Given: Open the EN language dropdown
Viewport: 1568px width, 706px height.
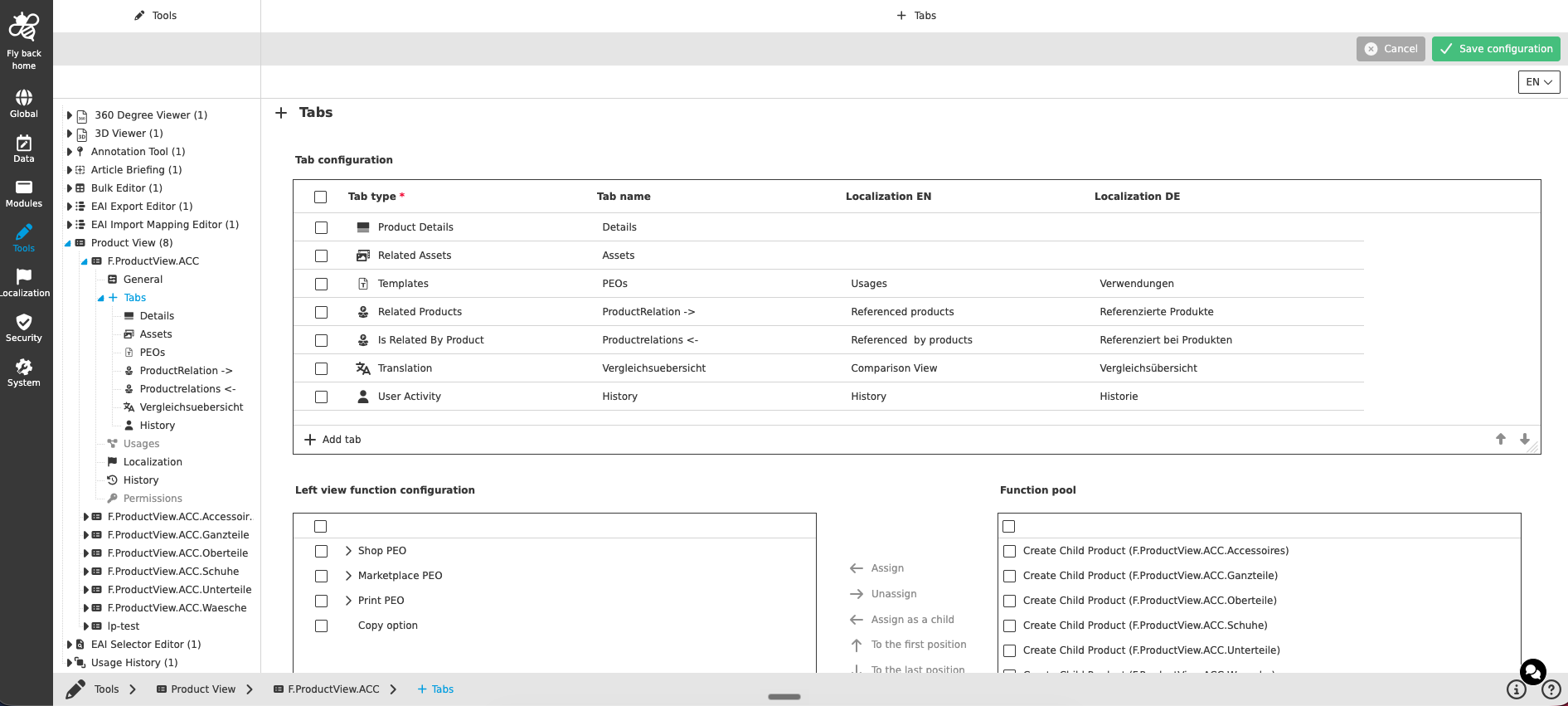Looking at the screenshot, I should [x=1539, y=82].
